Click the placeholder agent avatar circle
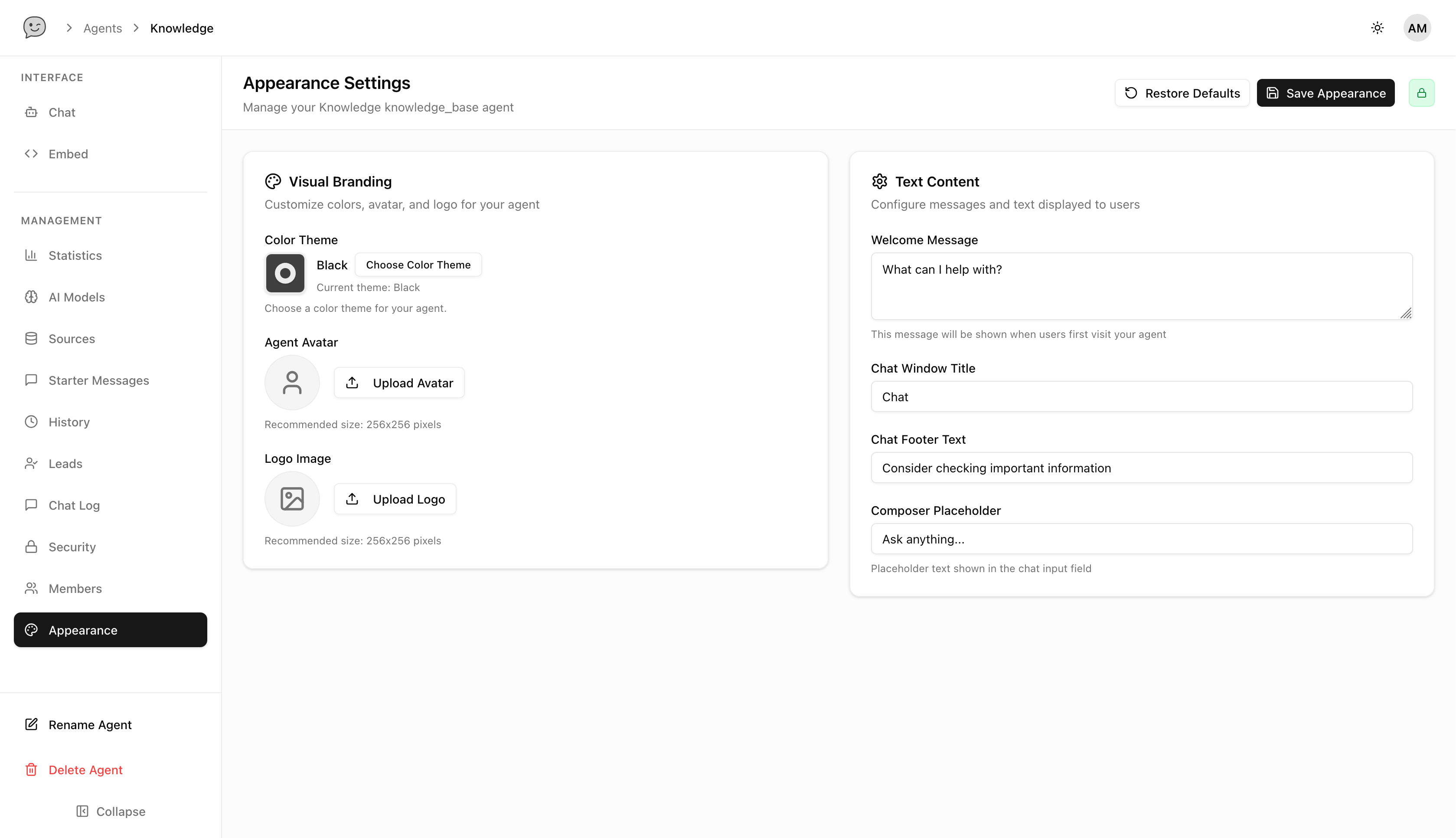 click(x=292, y=382)
